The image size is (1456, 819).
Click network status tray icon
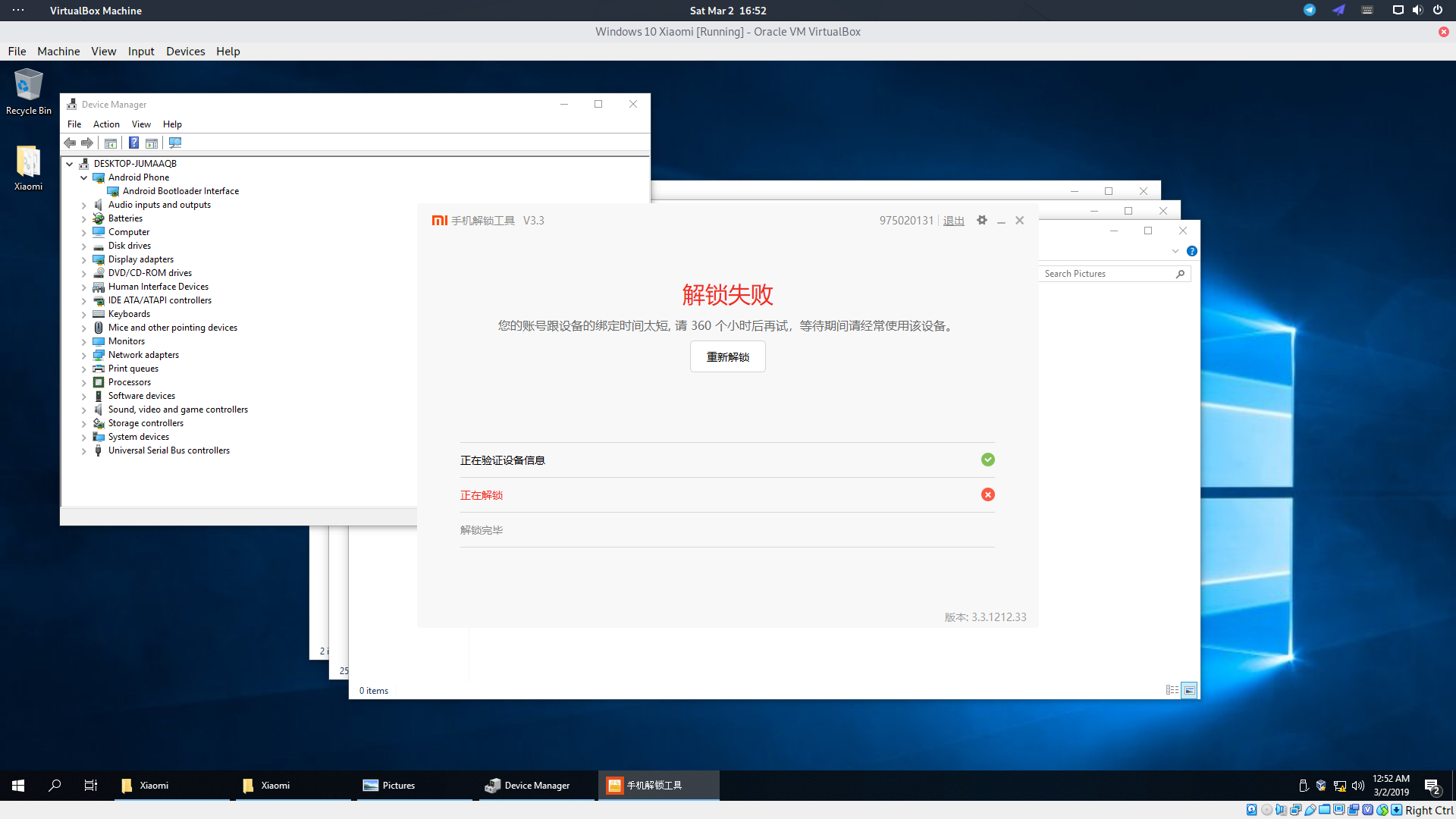[x=1340, y=786]
